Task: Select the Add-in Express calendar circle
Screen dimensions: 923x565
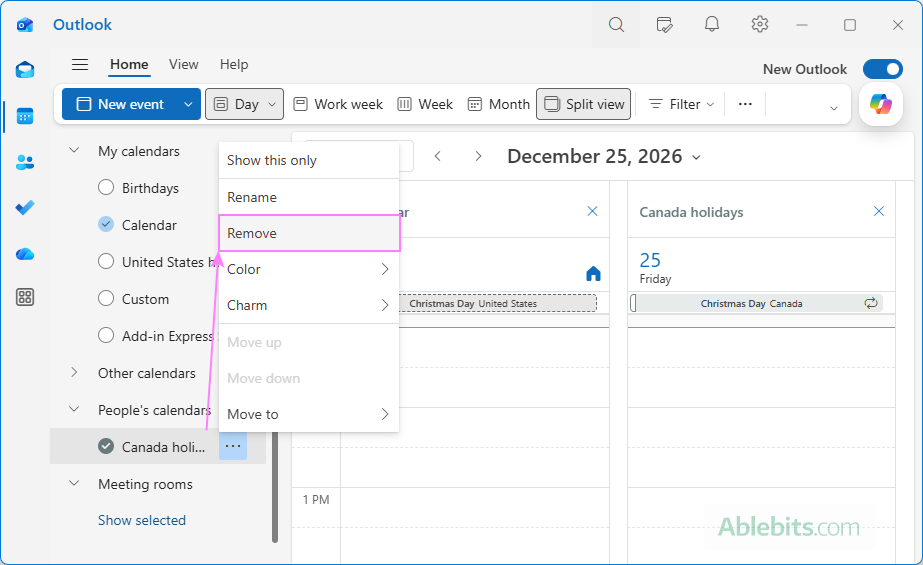Action: tap(106, 335)
